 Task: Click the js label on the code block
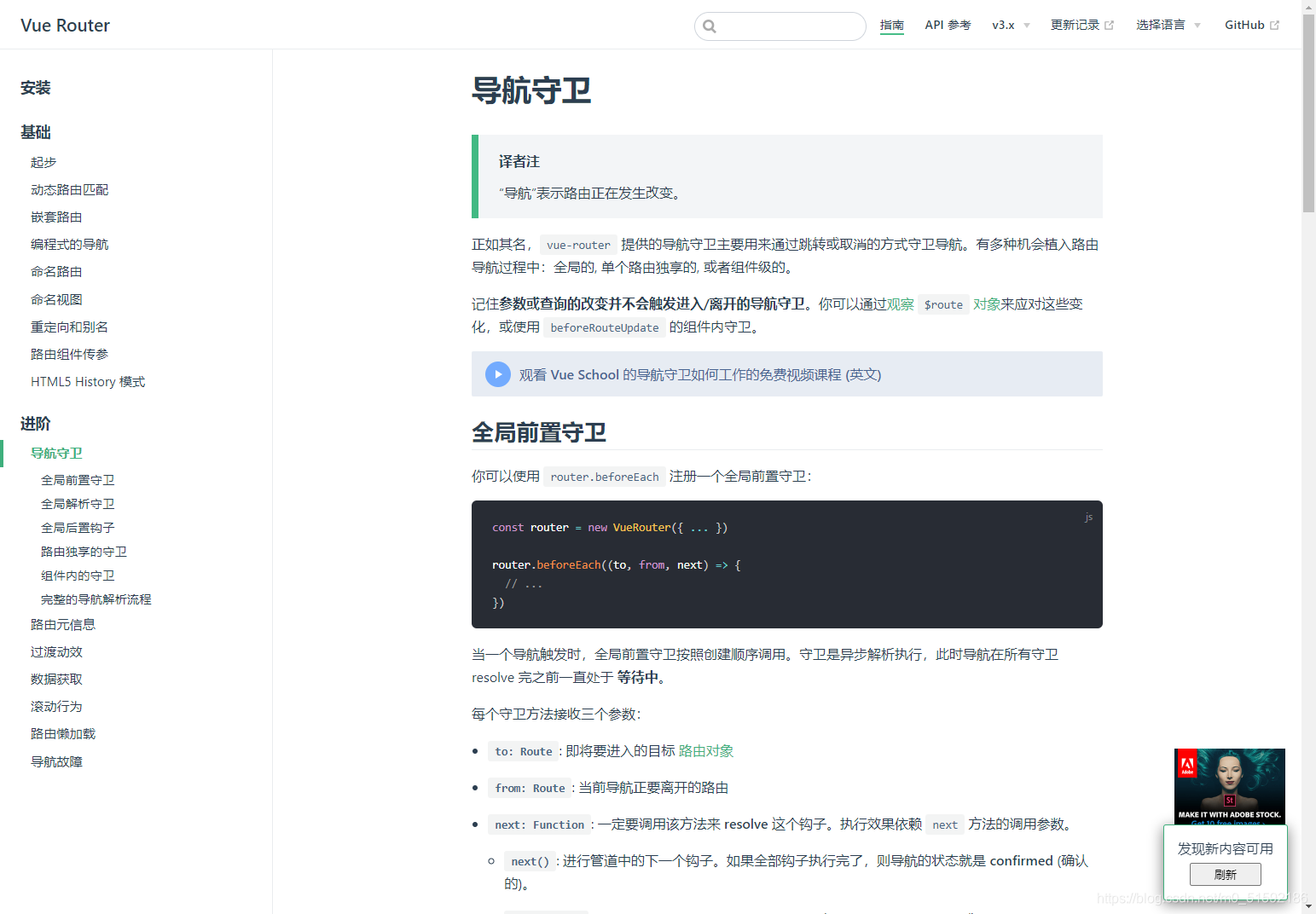click(1088, 517)
